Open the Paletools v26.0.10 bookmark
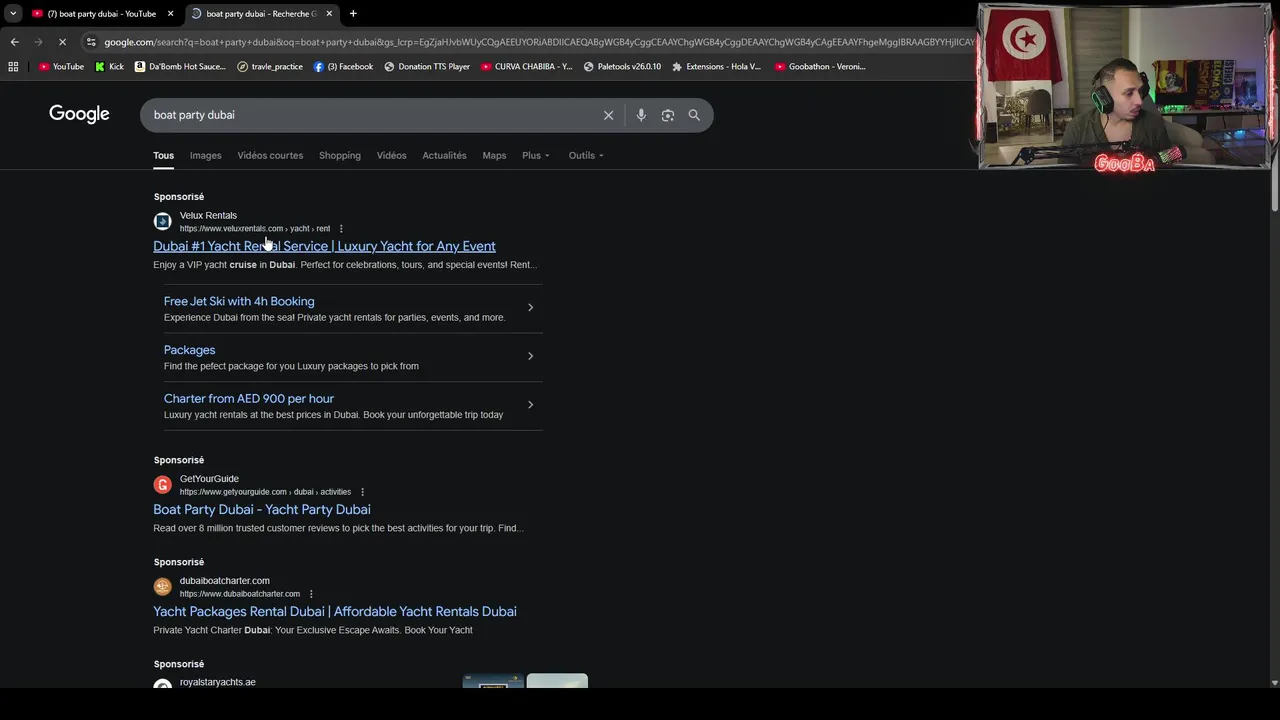The width and height of the screenshot is (1280, 720). click(x=622, y=67)
